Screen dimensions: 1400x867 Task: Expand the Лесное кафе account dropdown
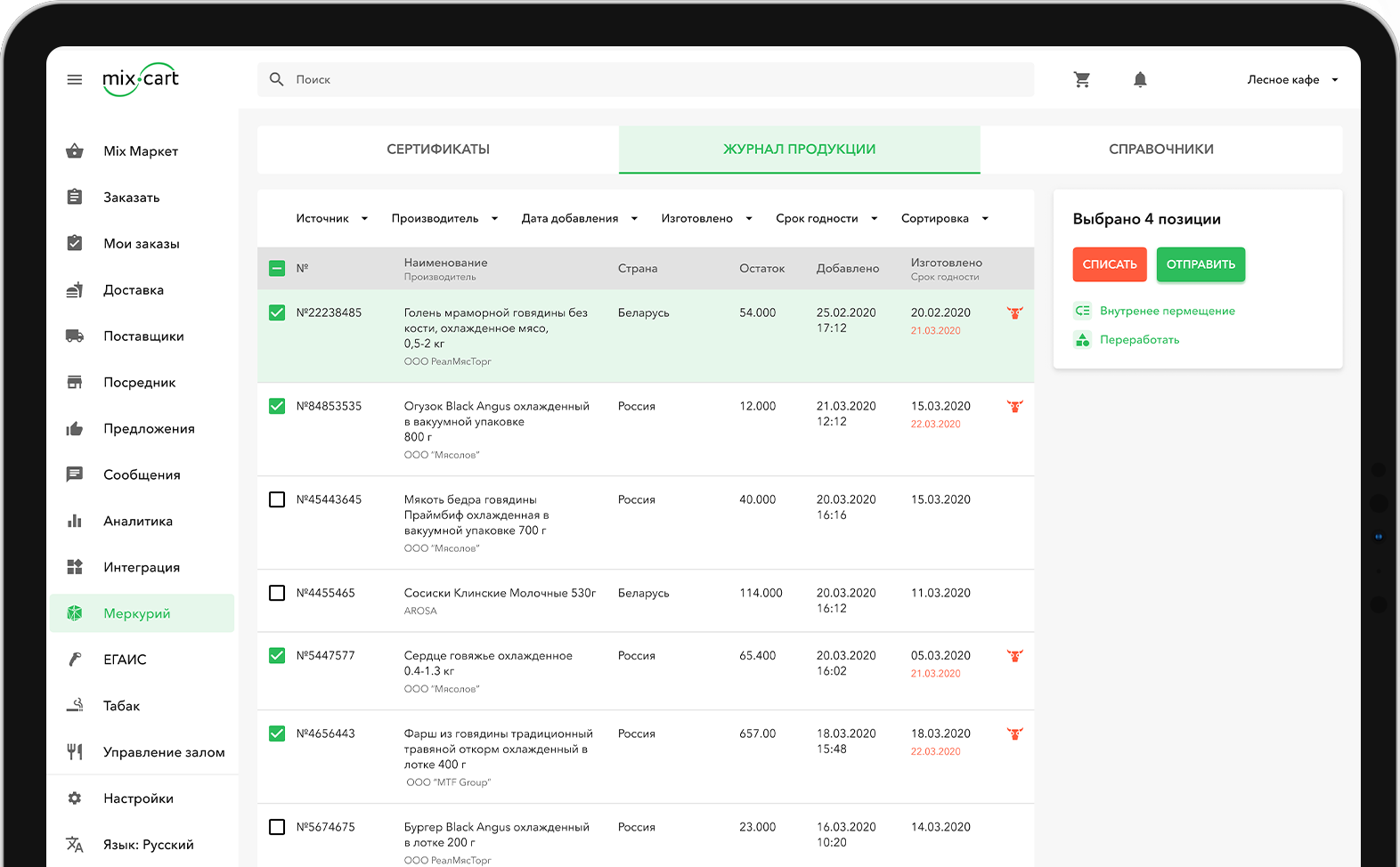click(1293, 79)
